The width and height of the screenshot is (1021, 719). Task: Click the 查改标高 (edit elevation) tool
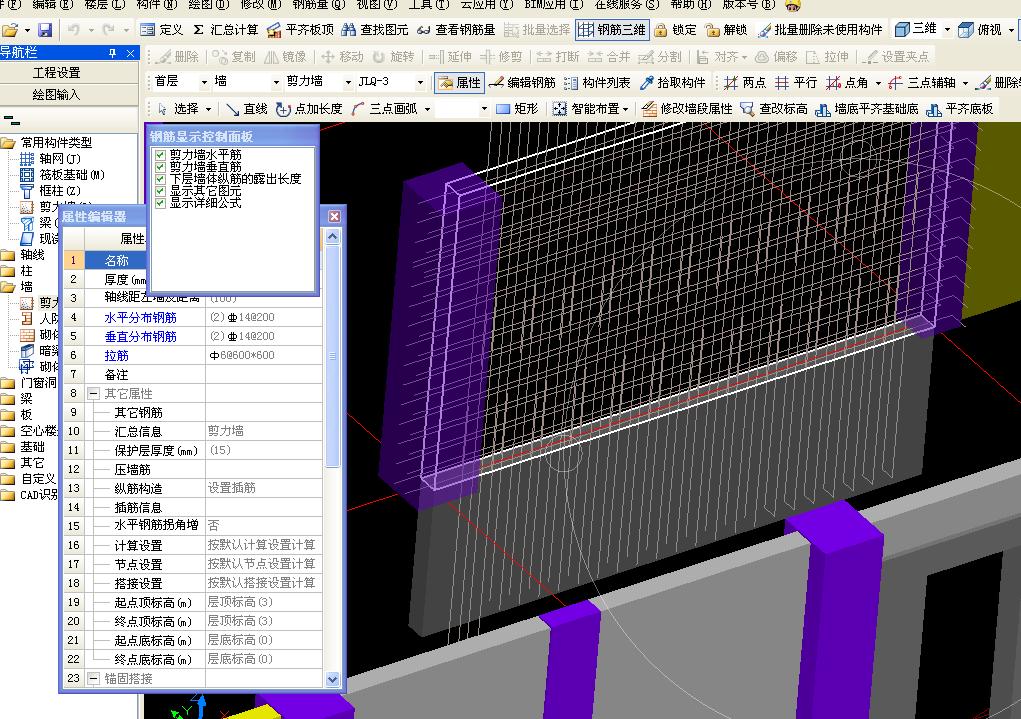774,108
